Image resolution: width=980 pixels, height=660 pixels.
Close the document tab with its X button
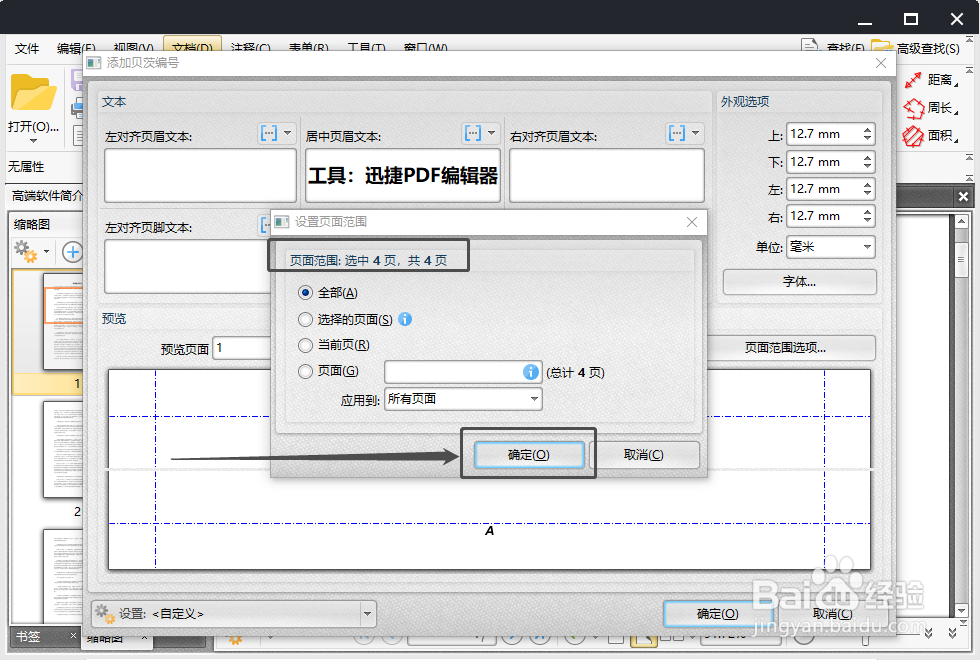point(963,197)
